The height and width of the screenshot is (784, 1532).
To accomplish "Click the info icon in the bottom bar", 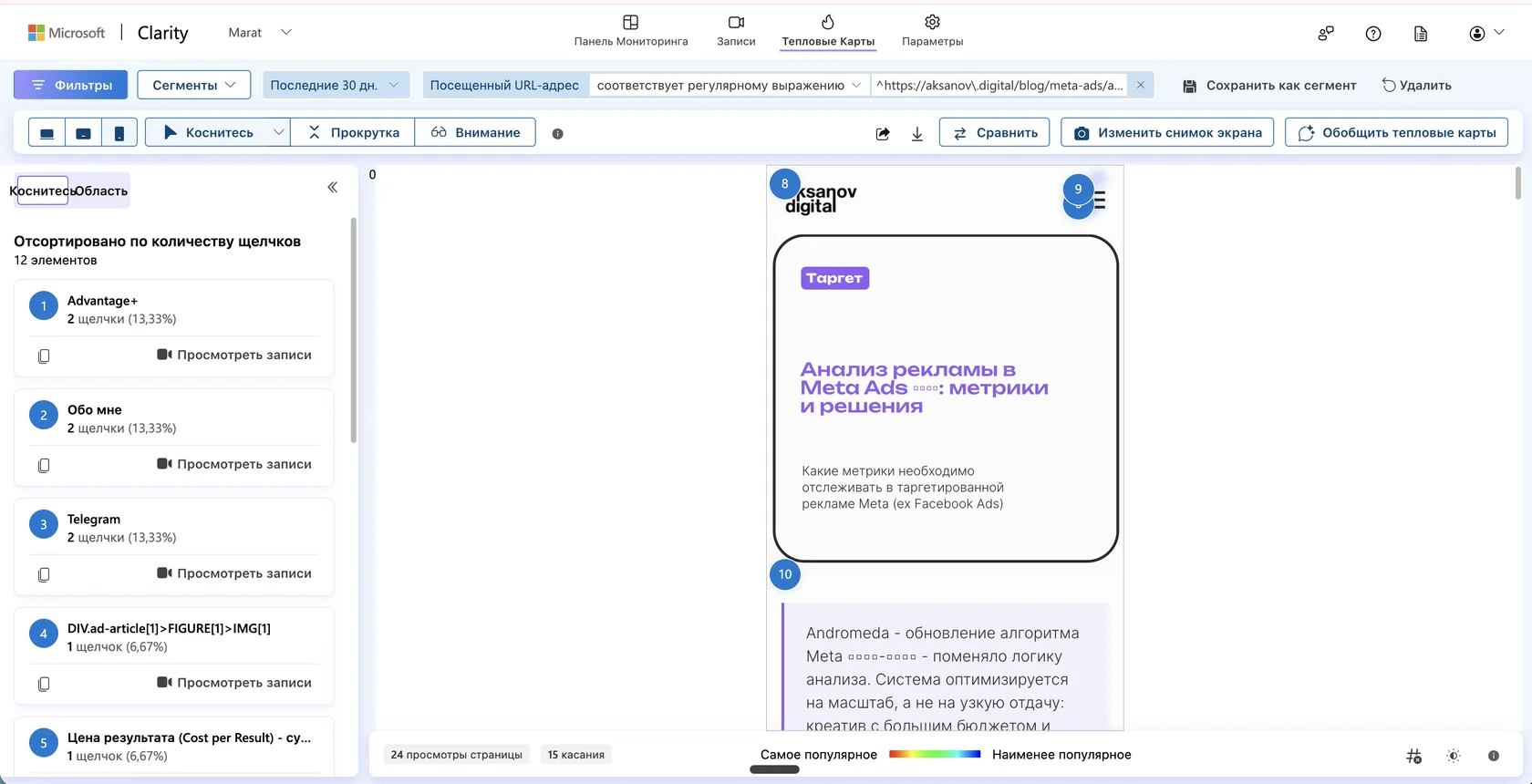I will 1494,756.
